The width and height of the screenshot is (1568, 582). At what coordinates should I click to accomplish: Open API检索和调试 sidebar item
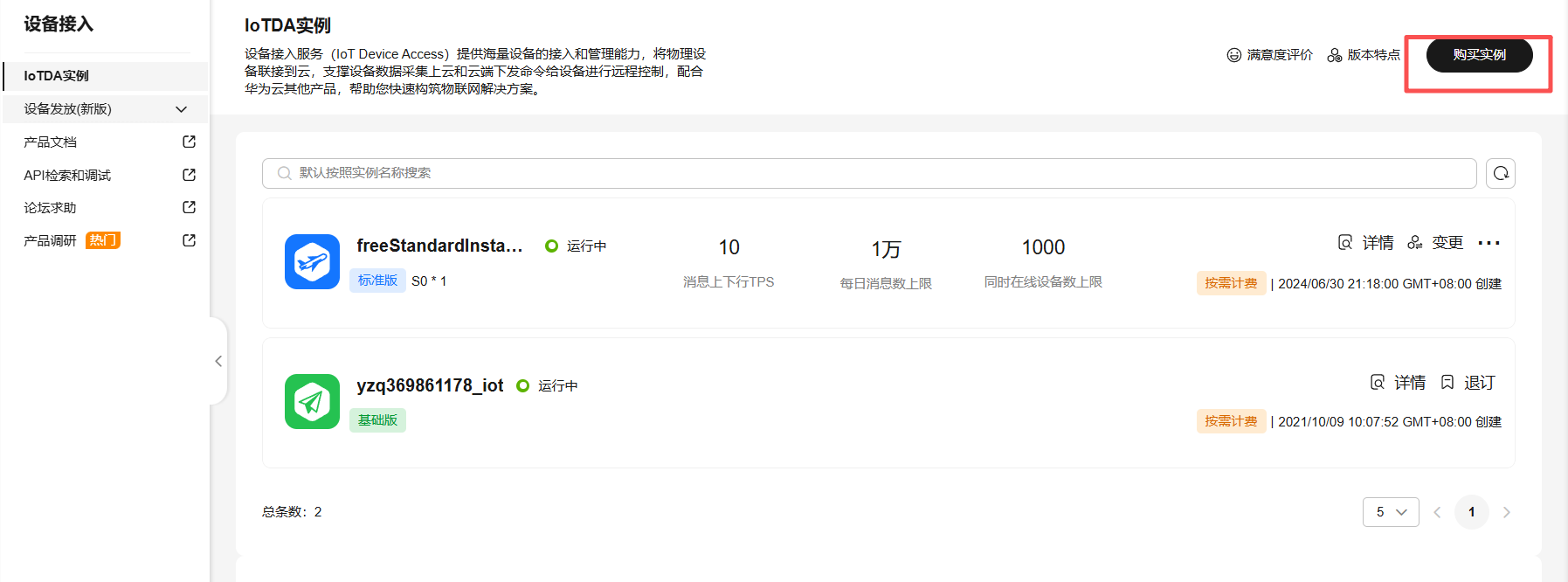pyautogui.click(x=67, y=176)
